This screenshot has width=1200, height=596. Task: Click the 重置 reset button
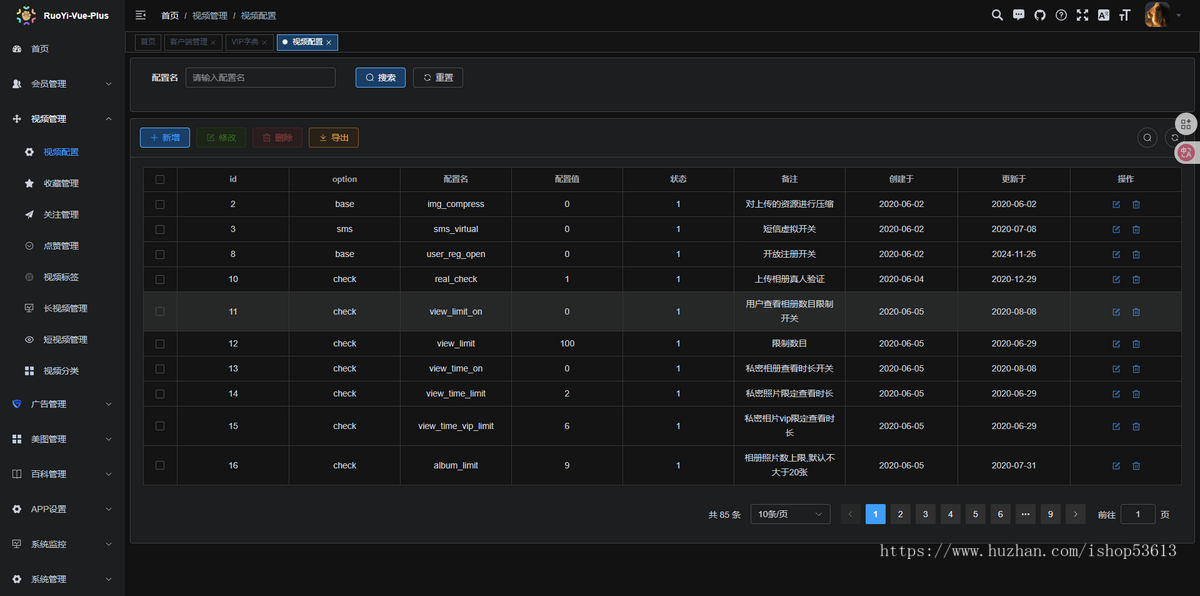coord(438,77)
